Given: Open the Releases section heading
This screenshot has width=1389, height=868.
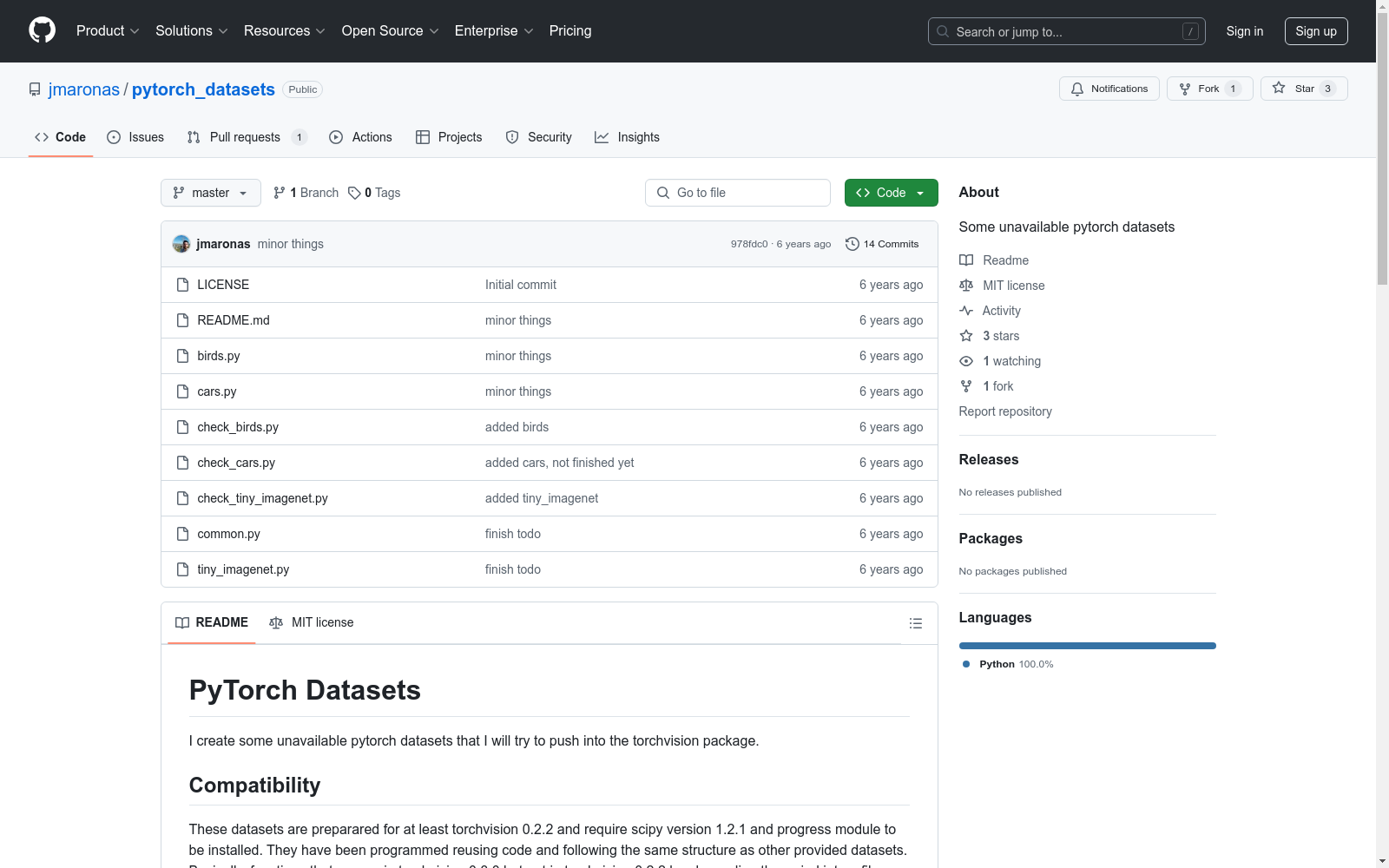Looking at the screenshot, I should 989,459.
